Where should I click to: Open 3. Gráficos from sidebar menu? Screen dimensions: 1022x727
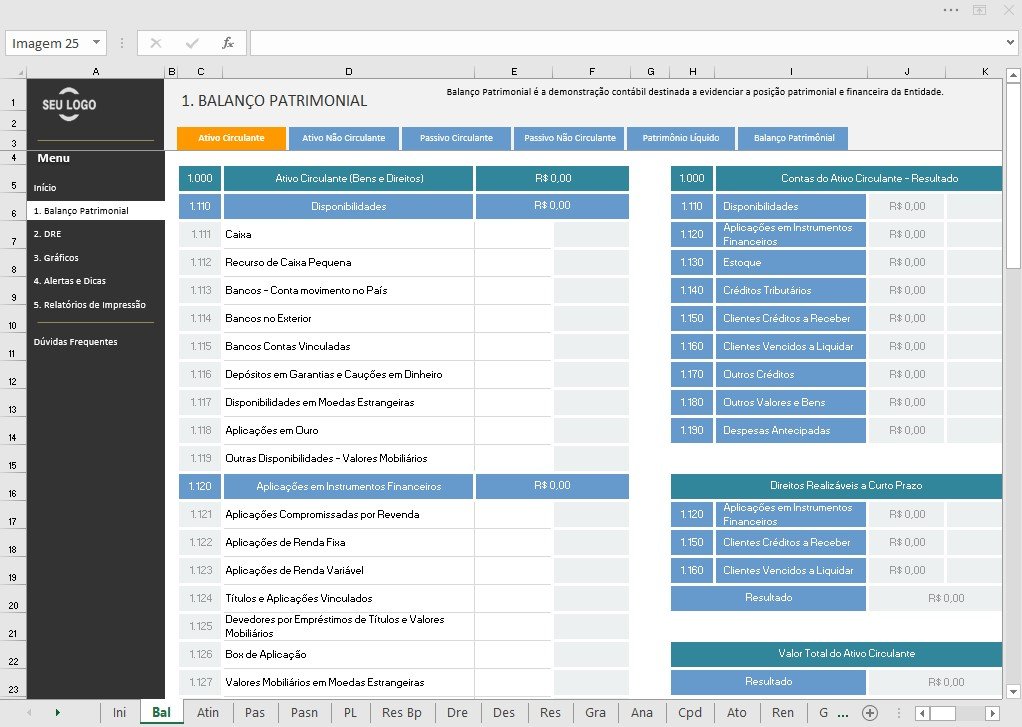pos(56,258)
